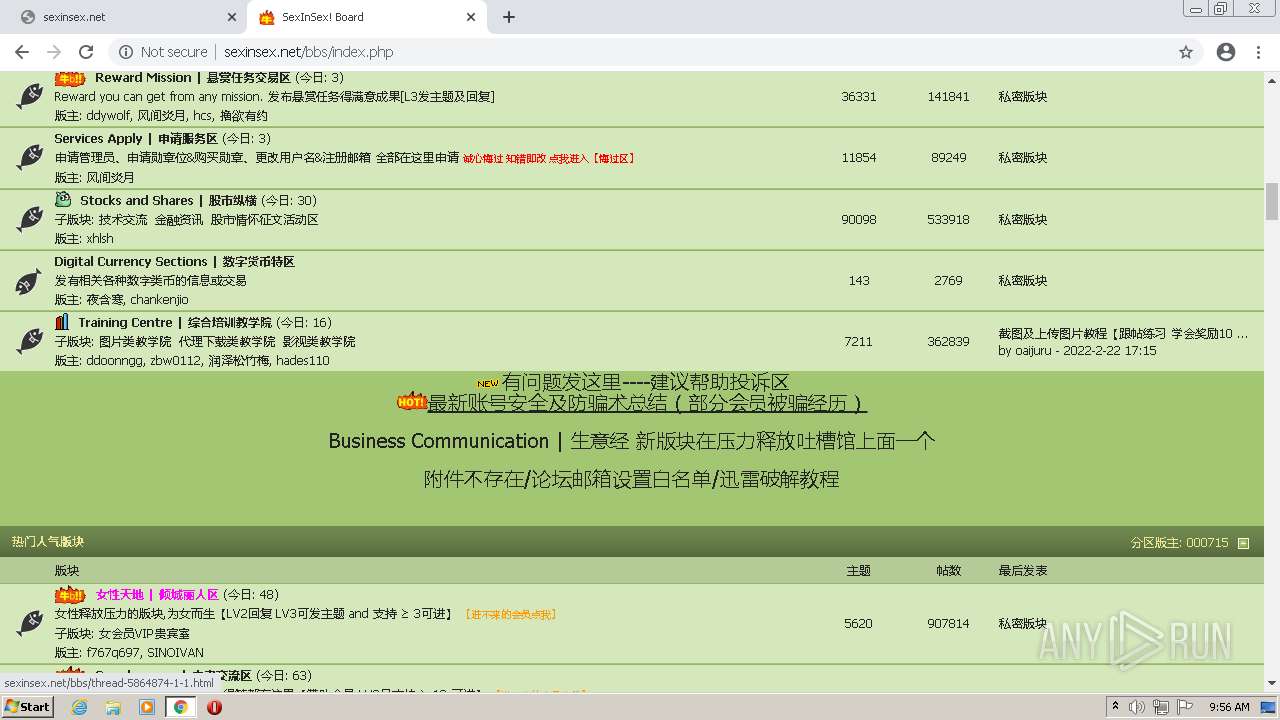Click the back navigation arrow
Image resolution: width=1280 pixels, height=720 pixels.
[22, 52]
